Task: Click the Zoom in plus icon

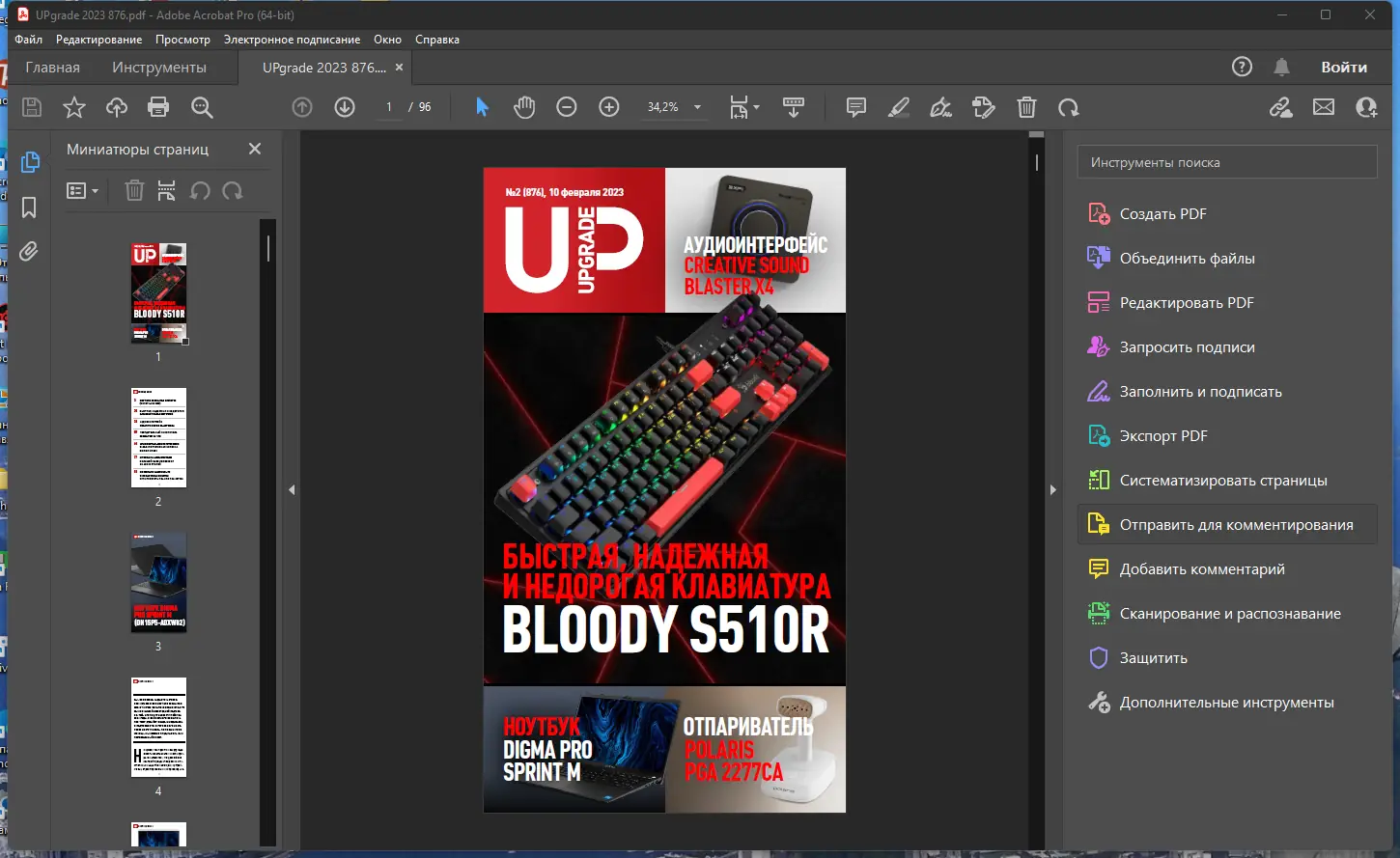Action: point(609,107)
